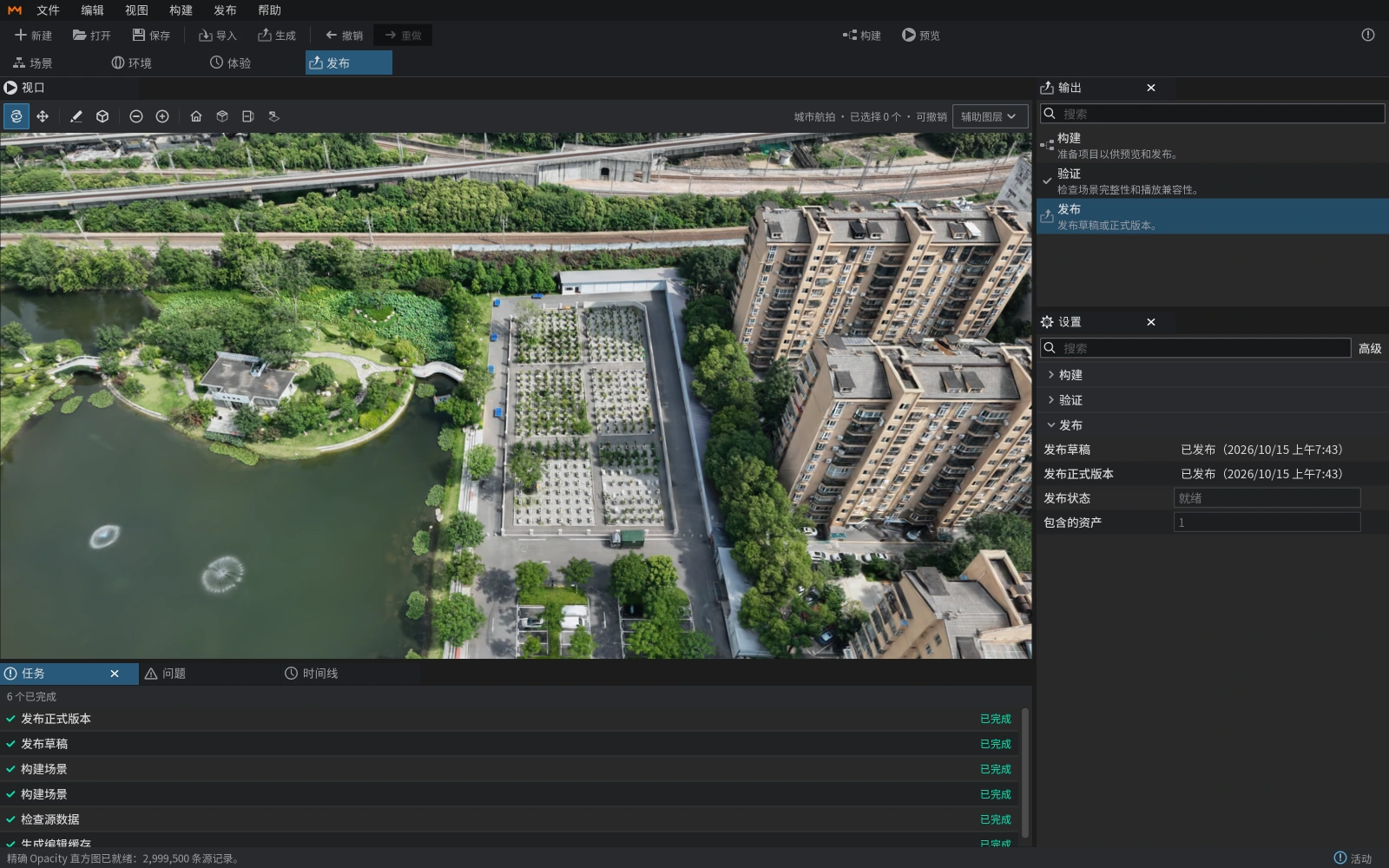Click the 3D box tool icon
Image resolution: width=1389 pixels, height=868 pixels.
point(102,116)
